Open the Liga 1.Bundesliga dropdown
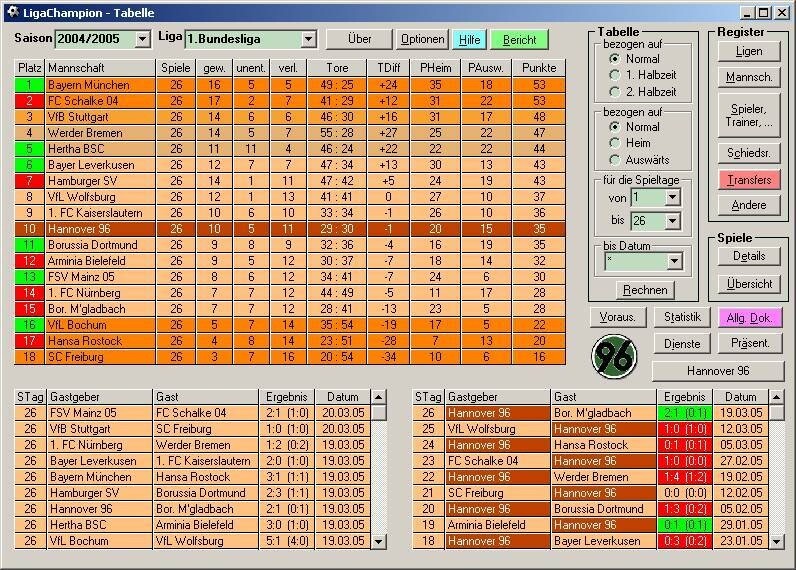The height and width of the screenshot is (570, 796). pyautogui.click(x=308, y=39)
